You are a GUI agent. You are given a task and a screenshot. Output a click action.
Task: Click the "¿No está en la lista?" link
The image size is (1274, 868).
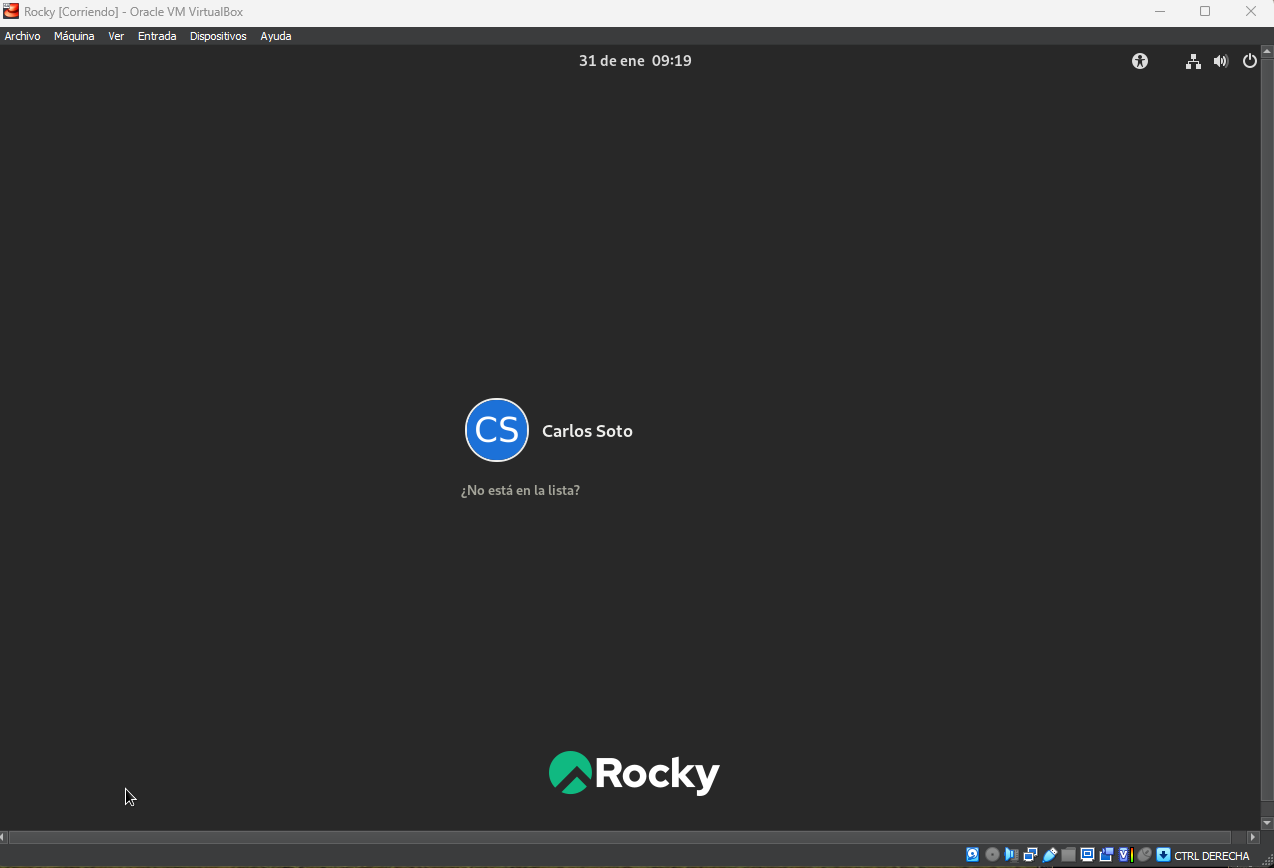520,491
